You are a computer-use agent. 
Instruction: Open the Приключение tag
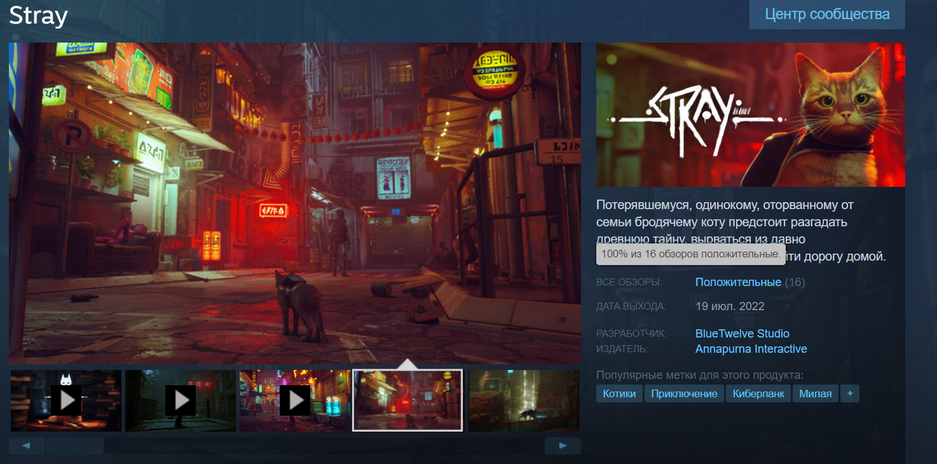click(x=684, y=393)
